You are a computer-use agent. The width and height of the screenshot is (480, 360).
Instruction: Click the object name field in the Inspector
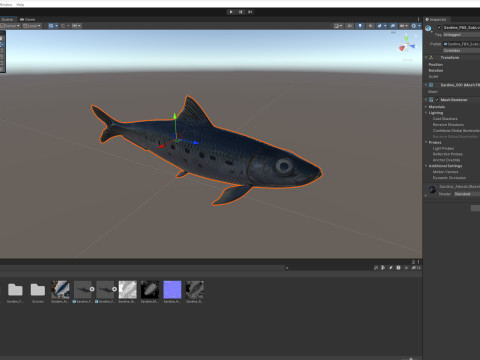pyautogui.click(x=461, y=27)
